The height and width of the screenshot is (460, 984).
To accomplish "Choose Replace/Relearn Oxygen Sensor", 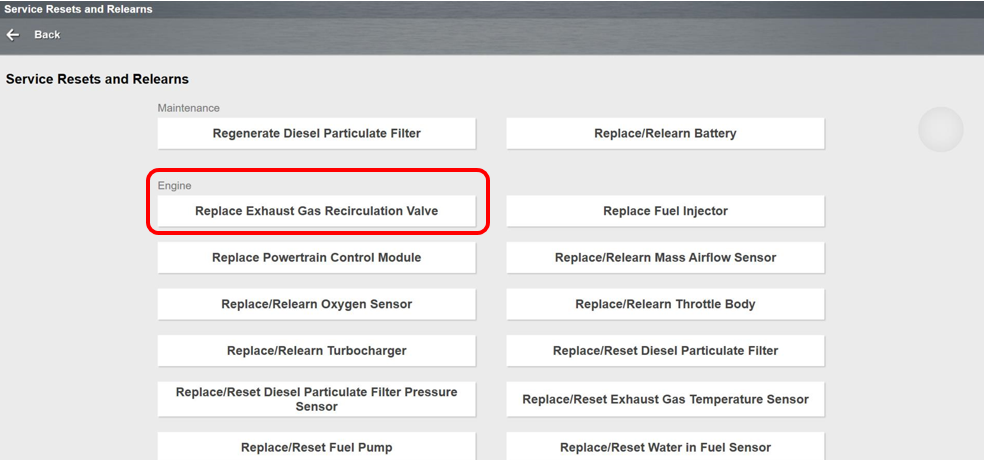I will point(316,304).
